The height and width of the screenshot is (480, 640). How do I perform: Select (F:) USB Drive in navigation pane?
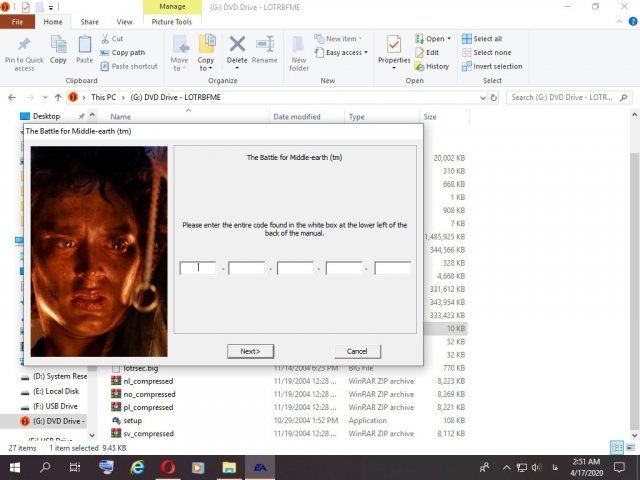coord(55,406)
